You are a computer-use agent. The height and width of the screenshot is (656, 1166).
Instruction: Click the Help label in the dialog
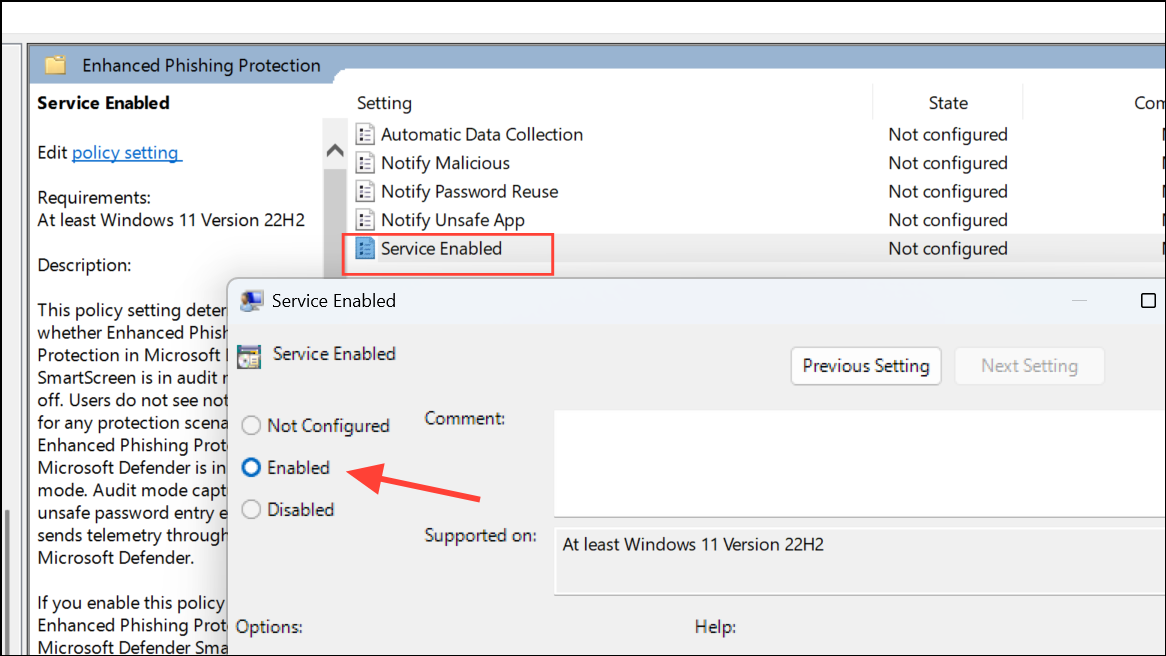tap(715, 627)
